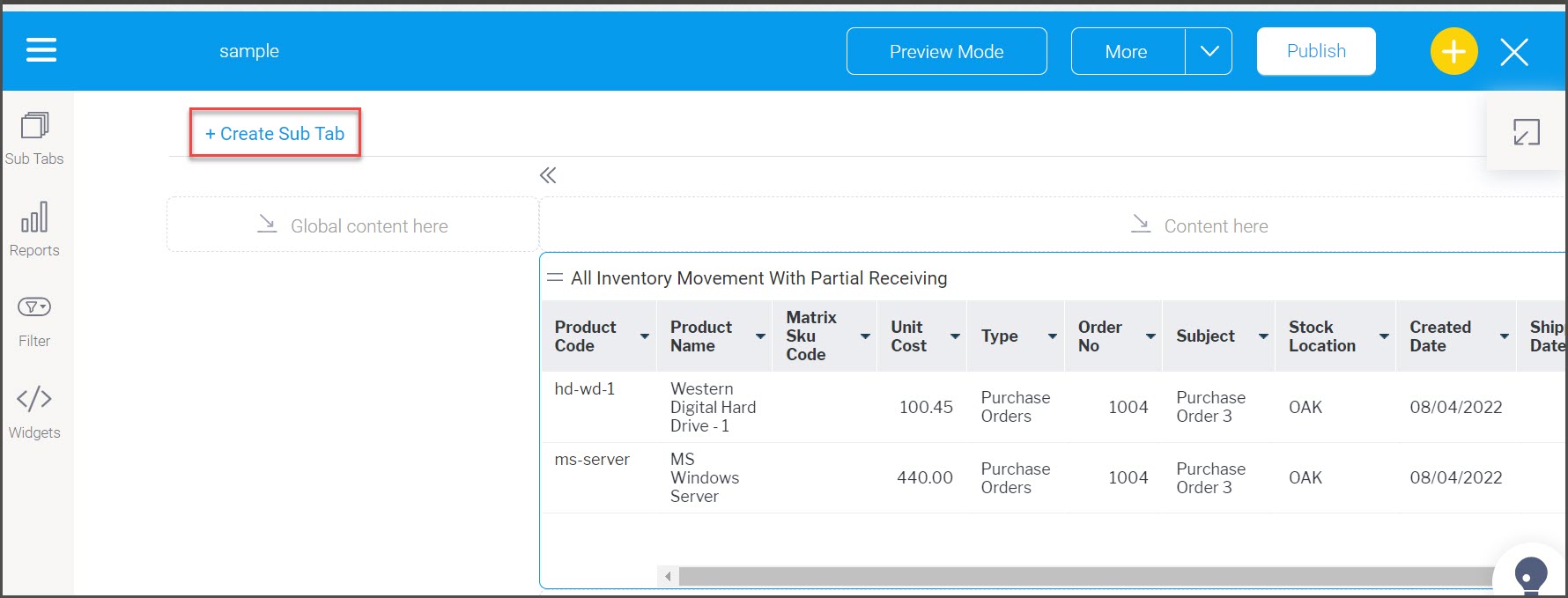Create a new sub tab

click(x=275, y=133)
